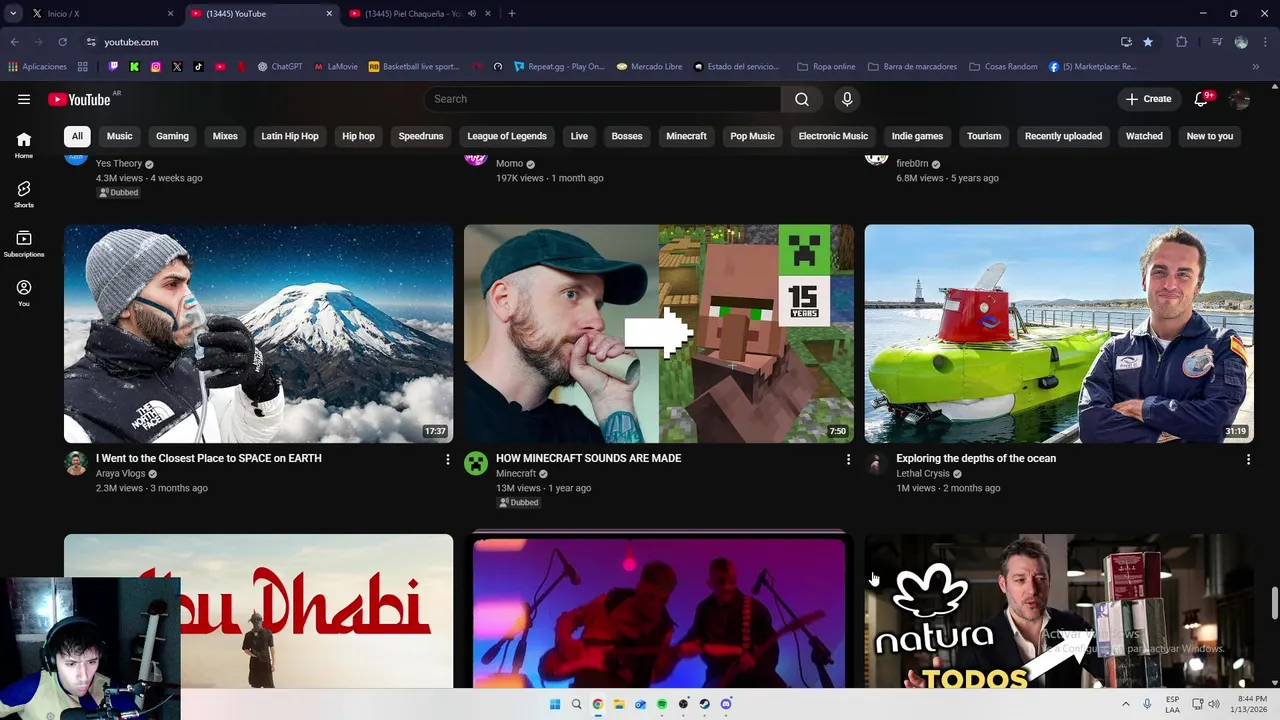Open the Twitch bookmark icon
Screen dimensions: 1280x720
pos(113,67)
